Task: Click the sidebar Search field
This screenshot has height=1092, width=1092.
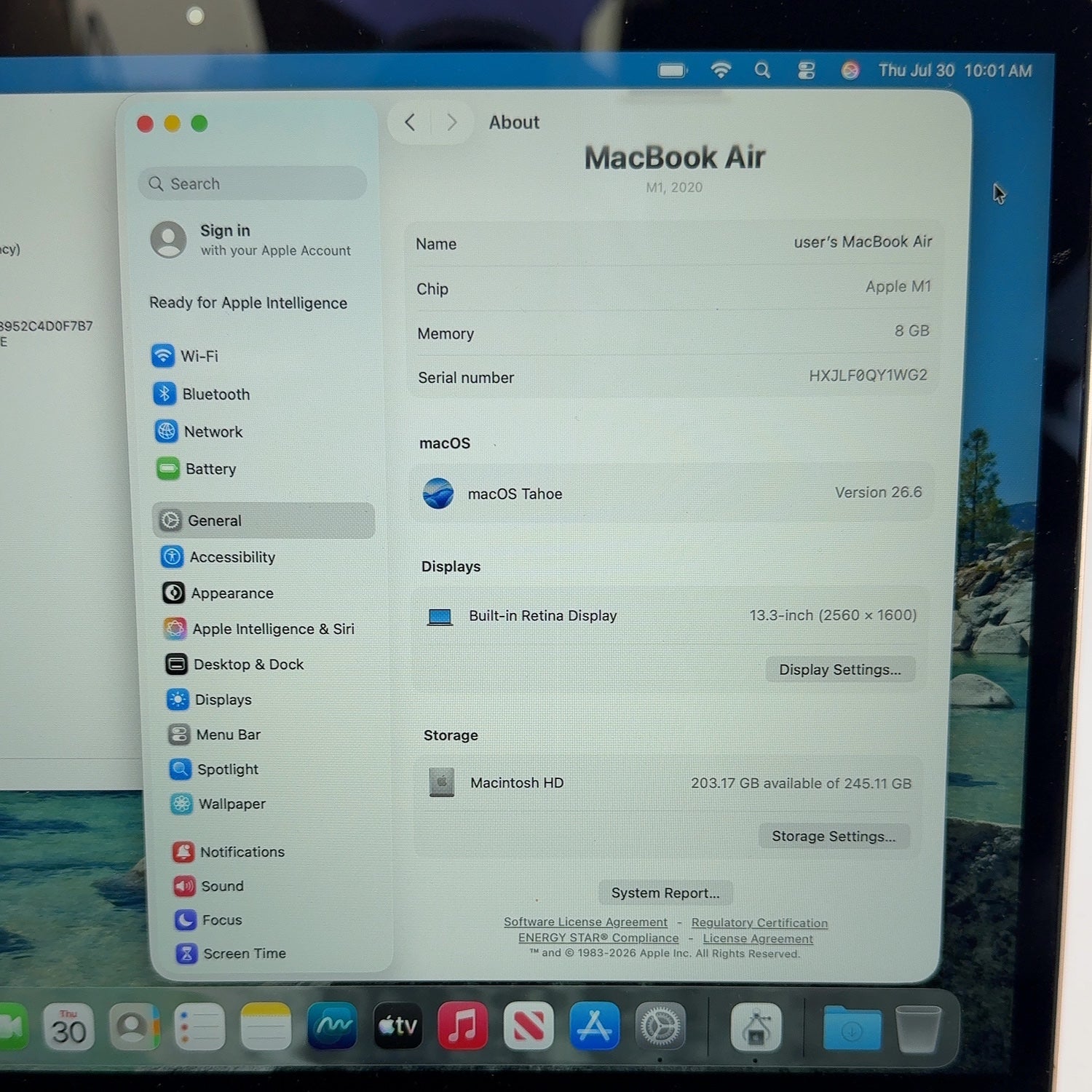Action: 252,183
